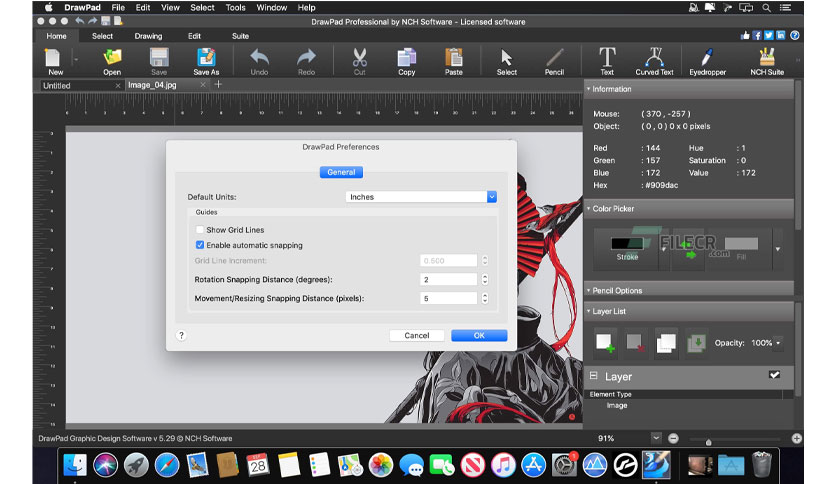This screenshot has height=484, width=836.
Task: Zoom out with the minus icon
Action: [673, 438]
